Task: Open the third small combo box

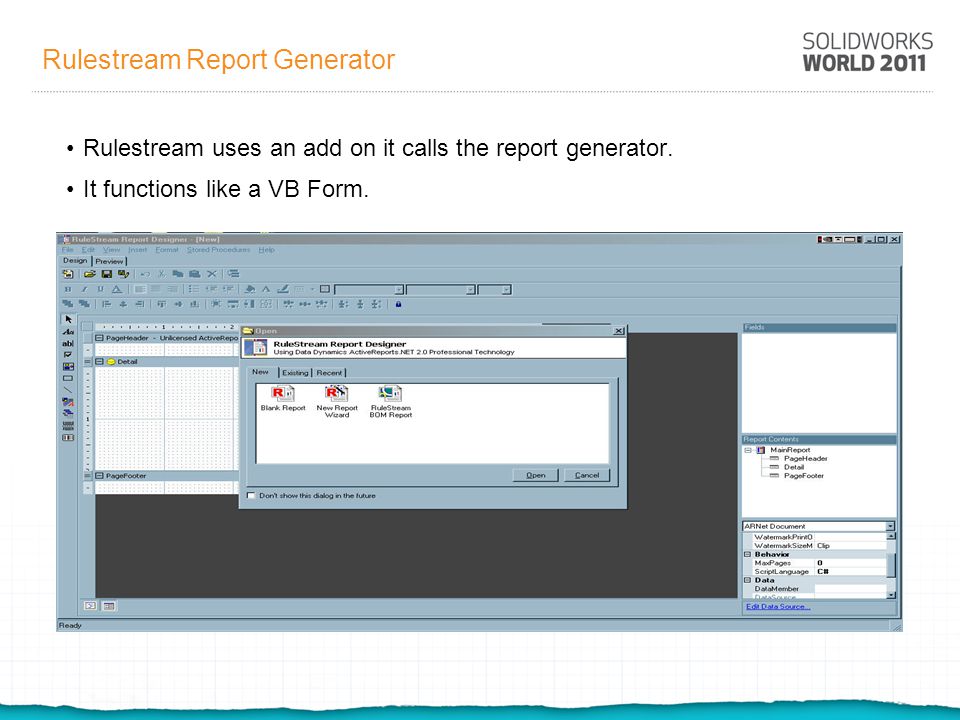Action: 495,290
